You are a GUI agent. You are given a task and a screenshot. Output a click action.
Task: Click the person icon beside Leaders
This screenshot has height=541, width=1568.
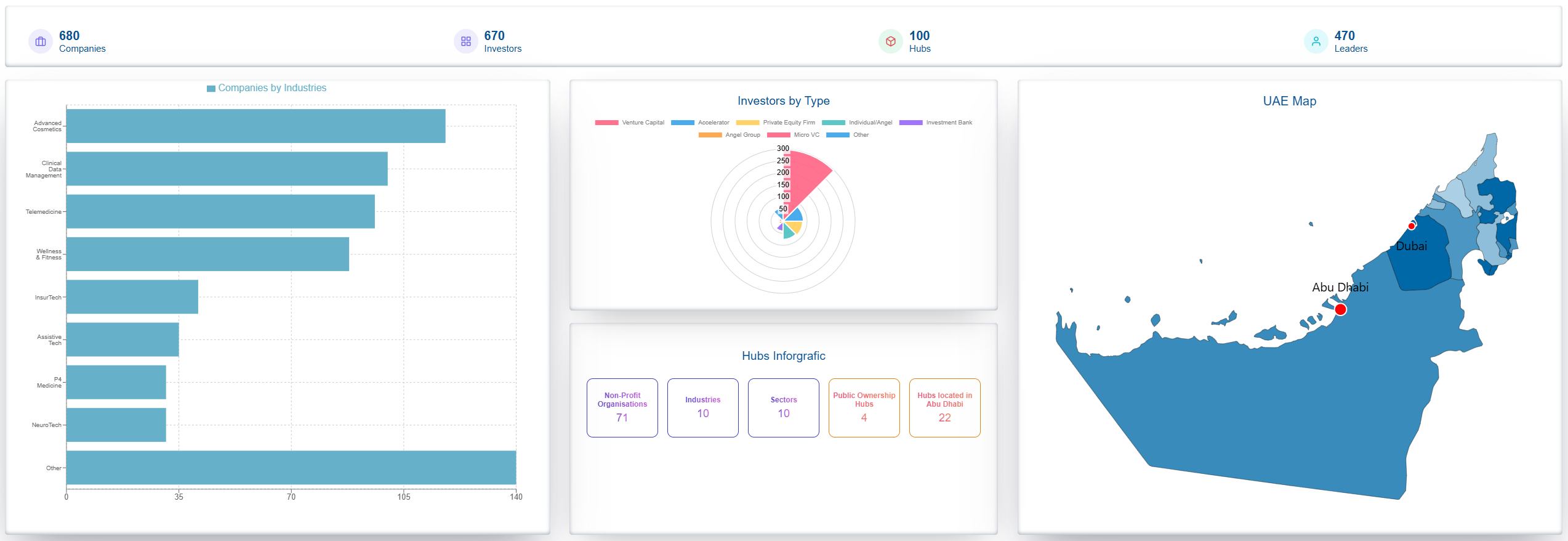pyautogui.click(x=1316, y=42)
